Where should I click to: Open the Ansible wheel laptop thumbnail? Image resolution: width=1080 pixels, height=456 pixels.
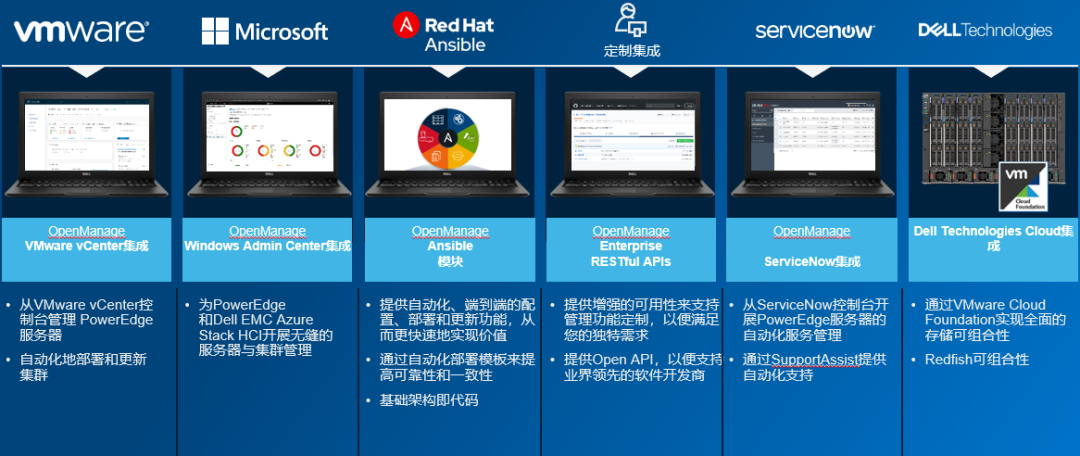(x=448, y=143)
